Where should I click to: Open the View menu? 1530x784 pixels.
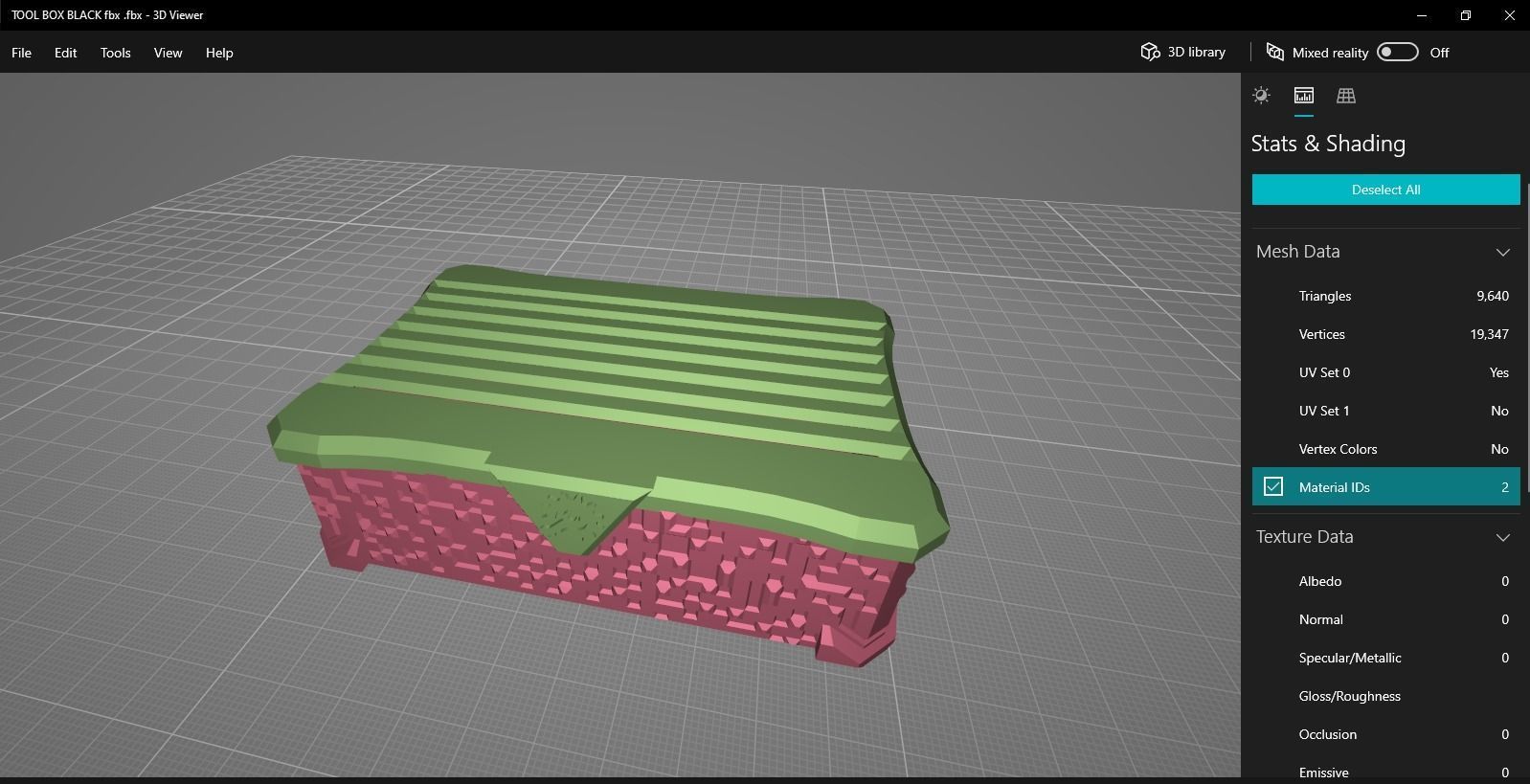point(168,53)
